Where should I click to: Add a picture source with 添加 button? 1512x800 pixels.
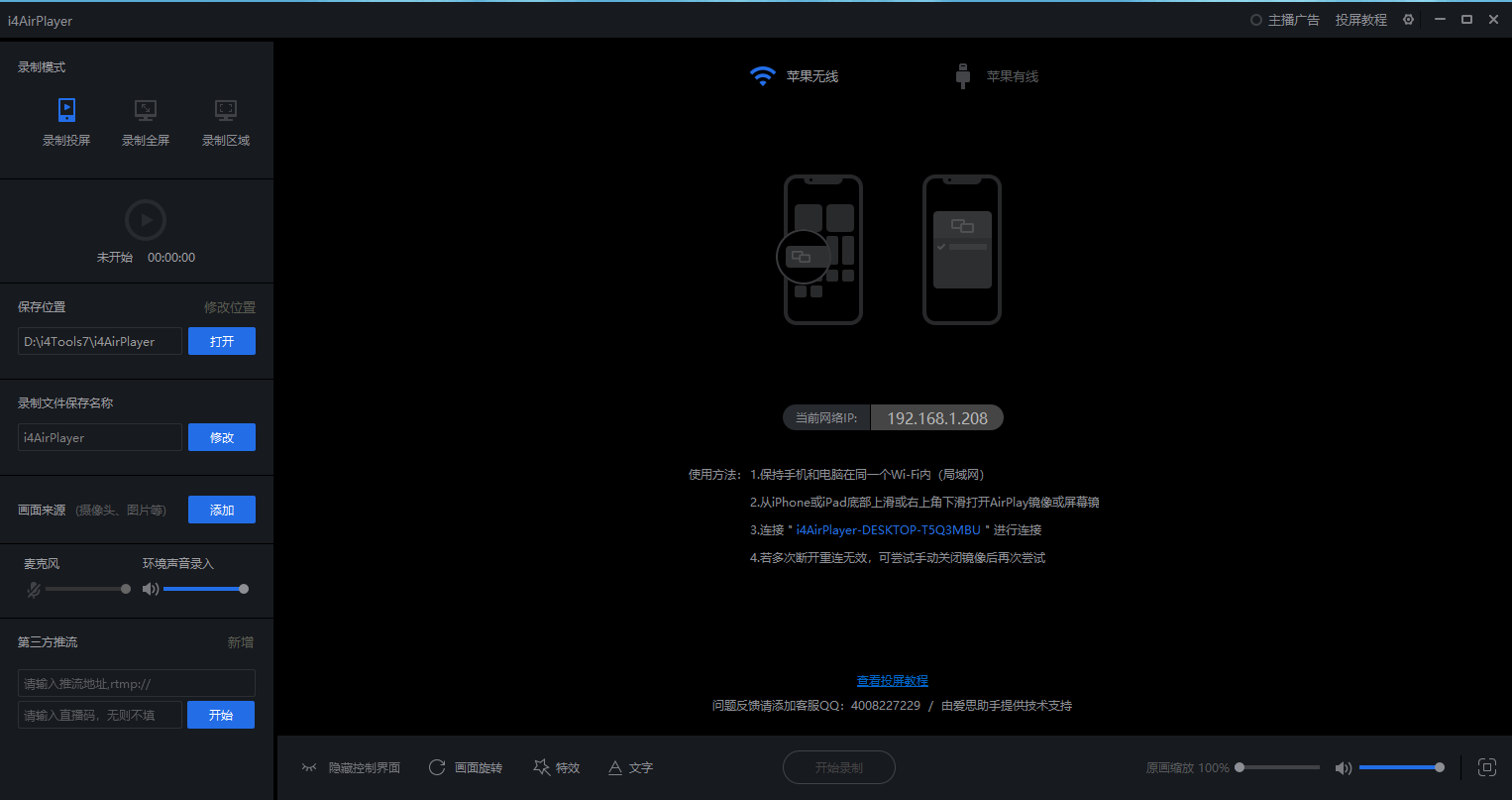pos(222,510)
